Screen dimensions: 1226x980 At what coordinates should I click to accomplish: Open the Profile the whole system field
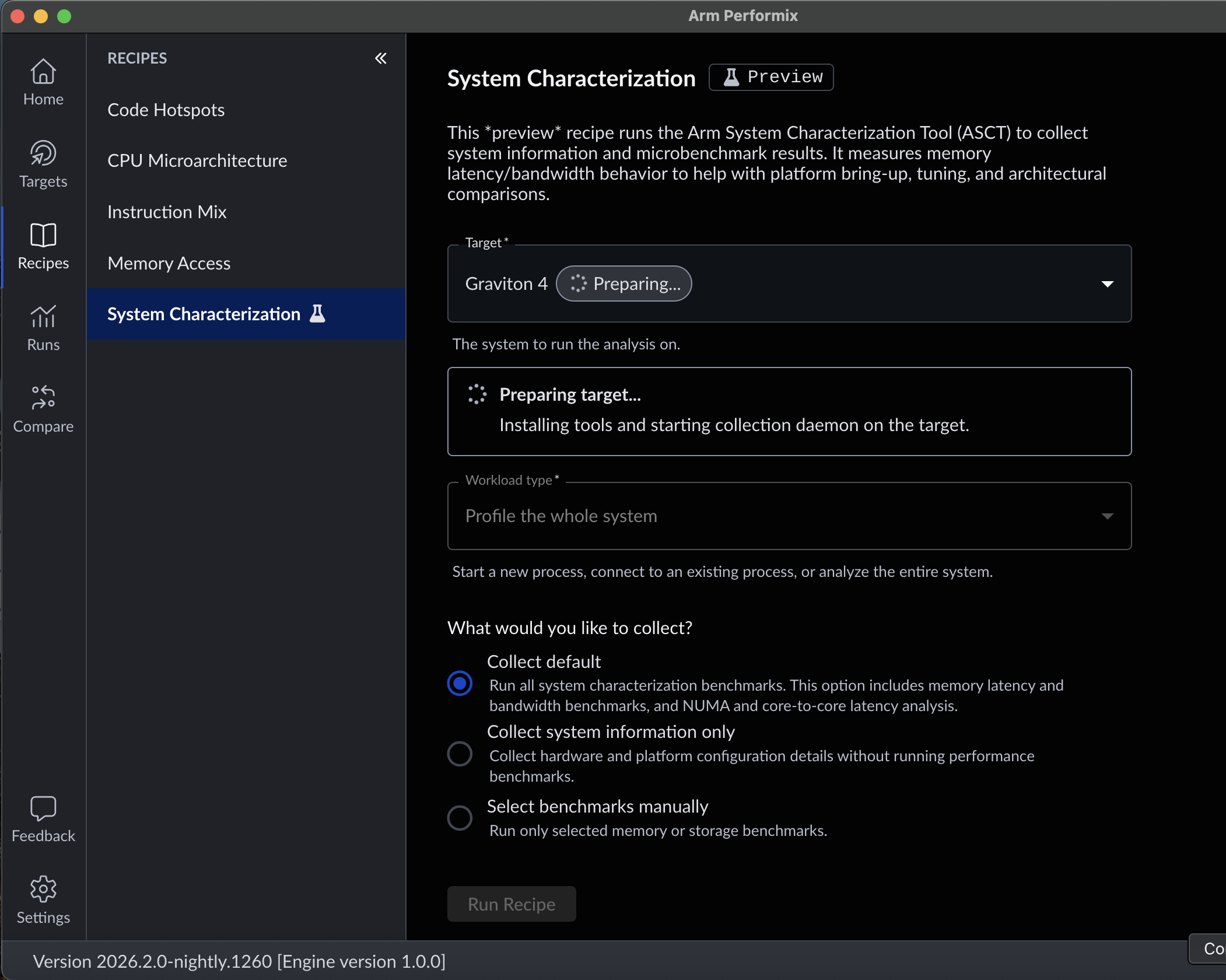point(789,516)
